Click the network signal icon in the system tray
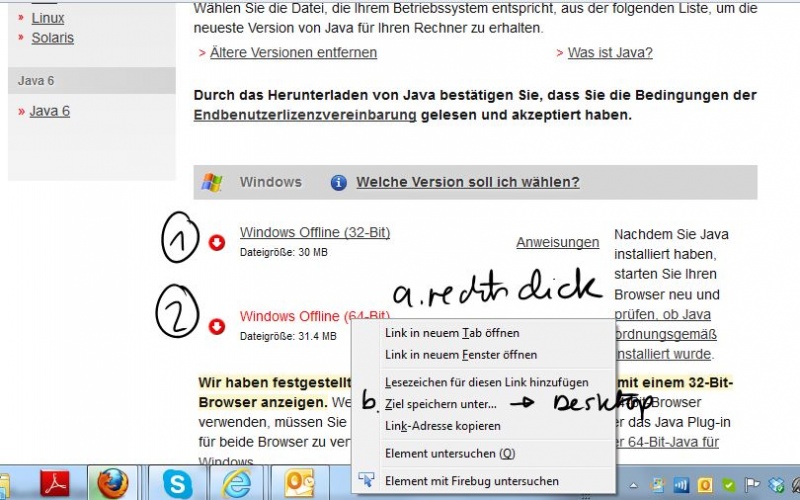Screen dimensions: 800x500 681,484
